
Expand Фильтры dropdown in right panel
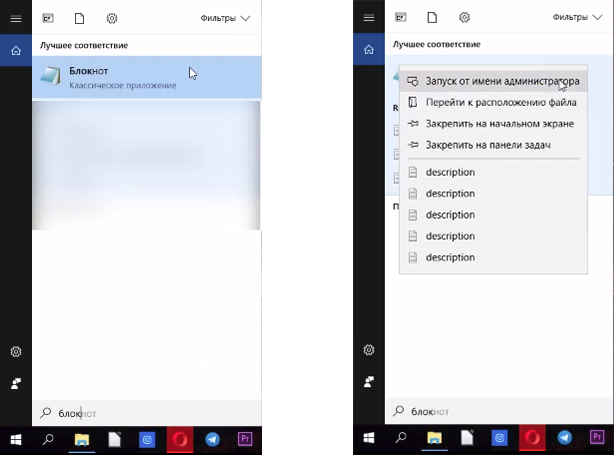pyautogui.click(x=577, y=17)
